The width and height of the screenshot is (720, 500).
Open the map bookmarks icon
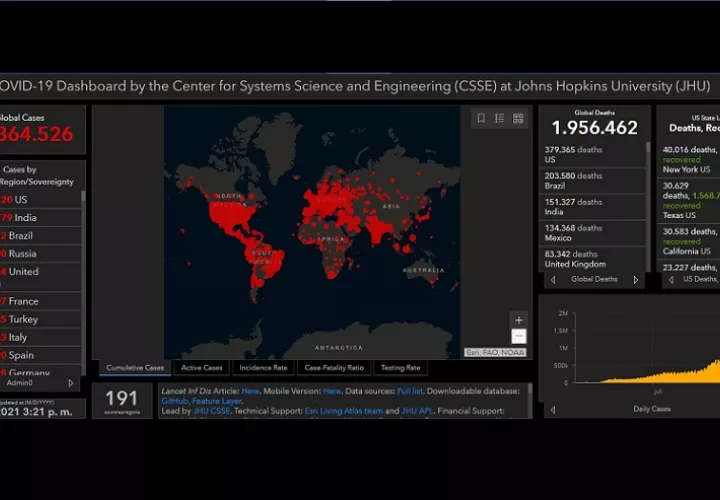(x=481, y=118)
